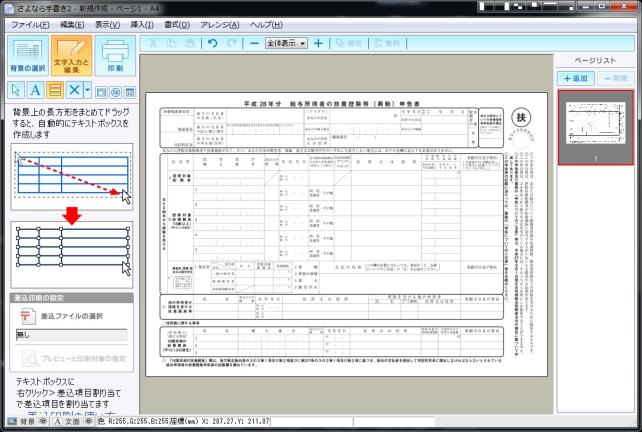Open the ファイル(F) menu
Viewport: 642px width, 432px height.
[30, 25]
